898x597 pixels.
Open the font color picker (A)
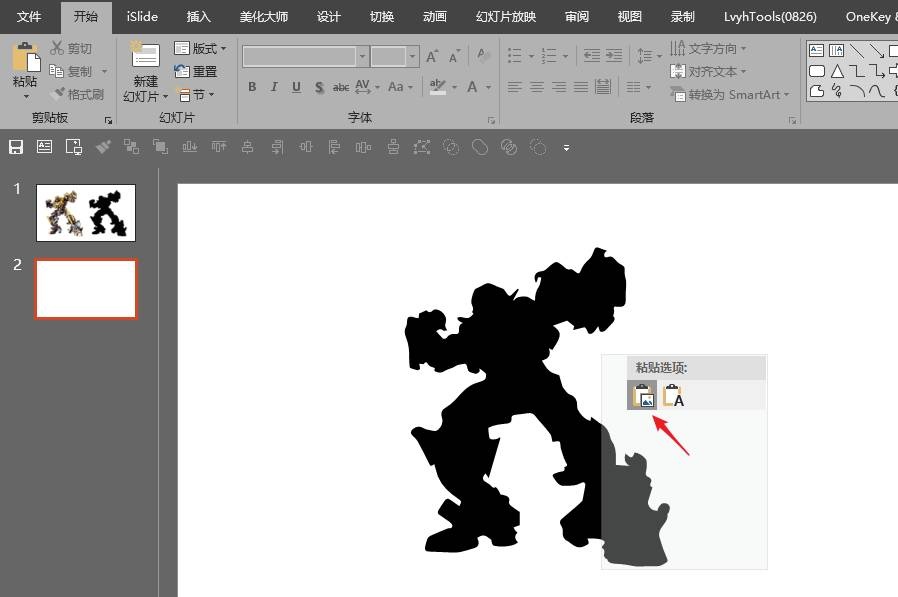(x=472, y=87)
